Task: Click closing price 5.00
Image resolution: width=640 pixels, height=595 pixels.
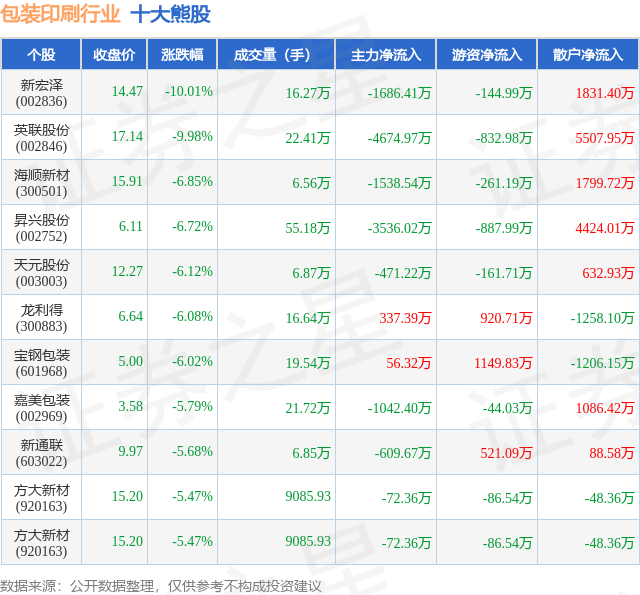Action: pyautogui.click(x=131, y=361)
